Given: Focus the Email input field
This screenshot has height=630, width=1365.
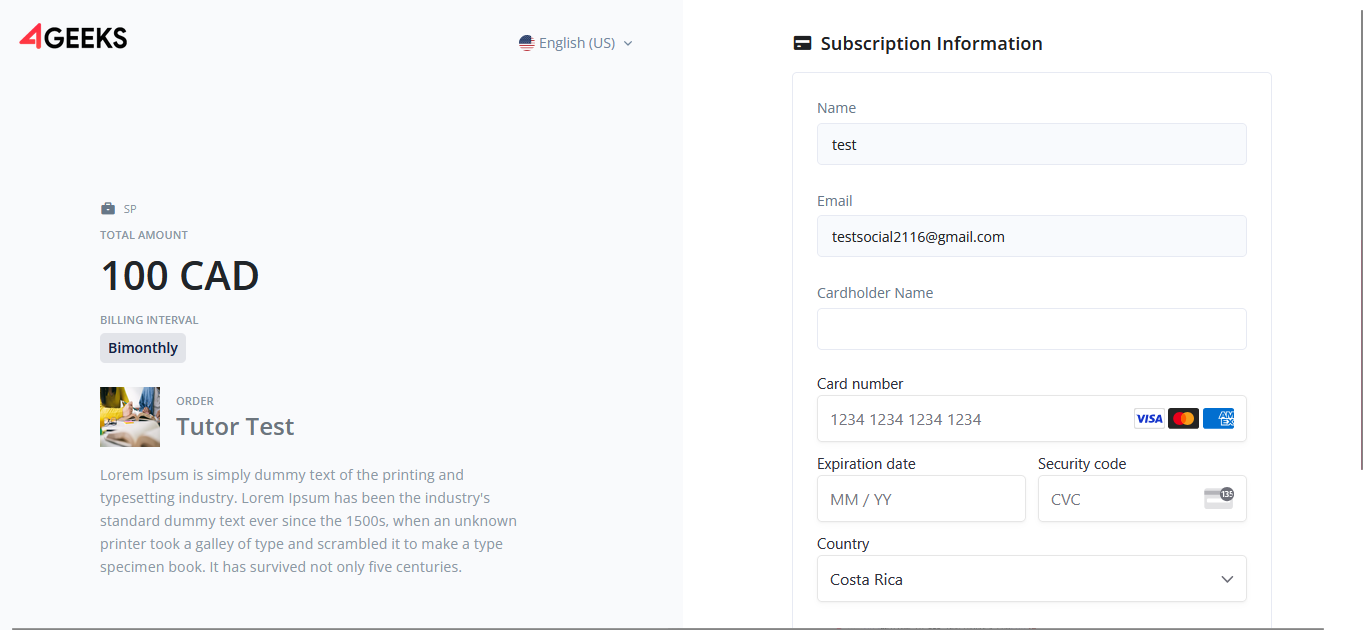Looking at the screenshot, I should pos(1031,237).
